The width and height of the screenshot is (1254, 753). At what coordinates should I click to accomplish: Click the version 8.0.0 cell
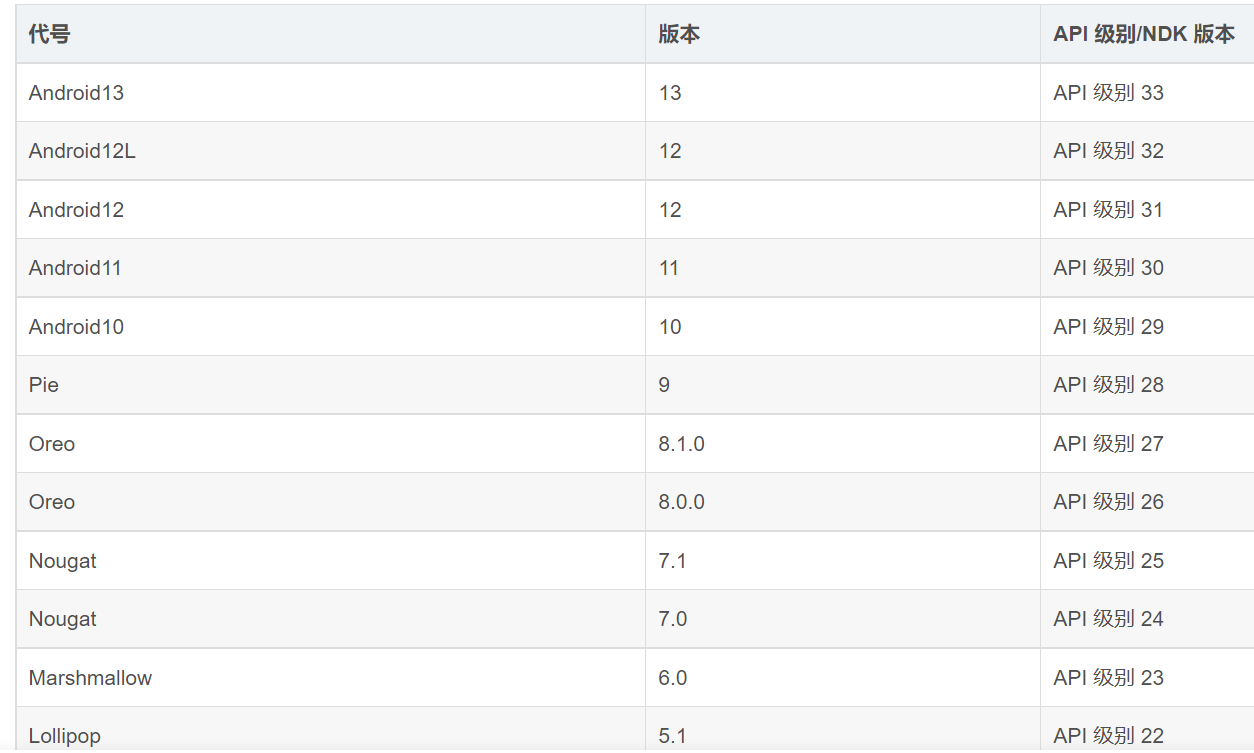tap(843, 502)
